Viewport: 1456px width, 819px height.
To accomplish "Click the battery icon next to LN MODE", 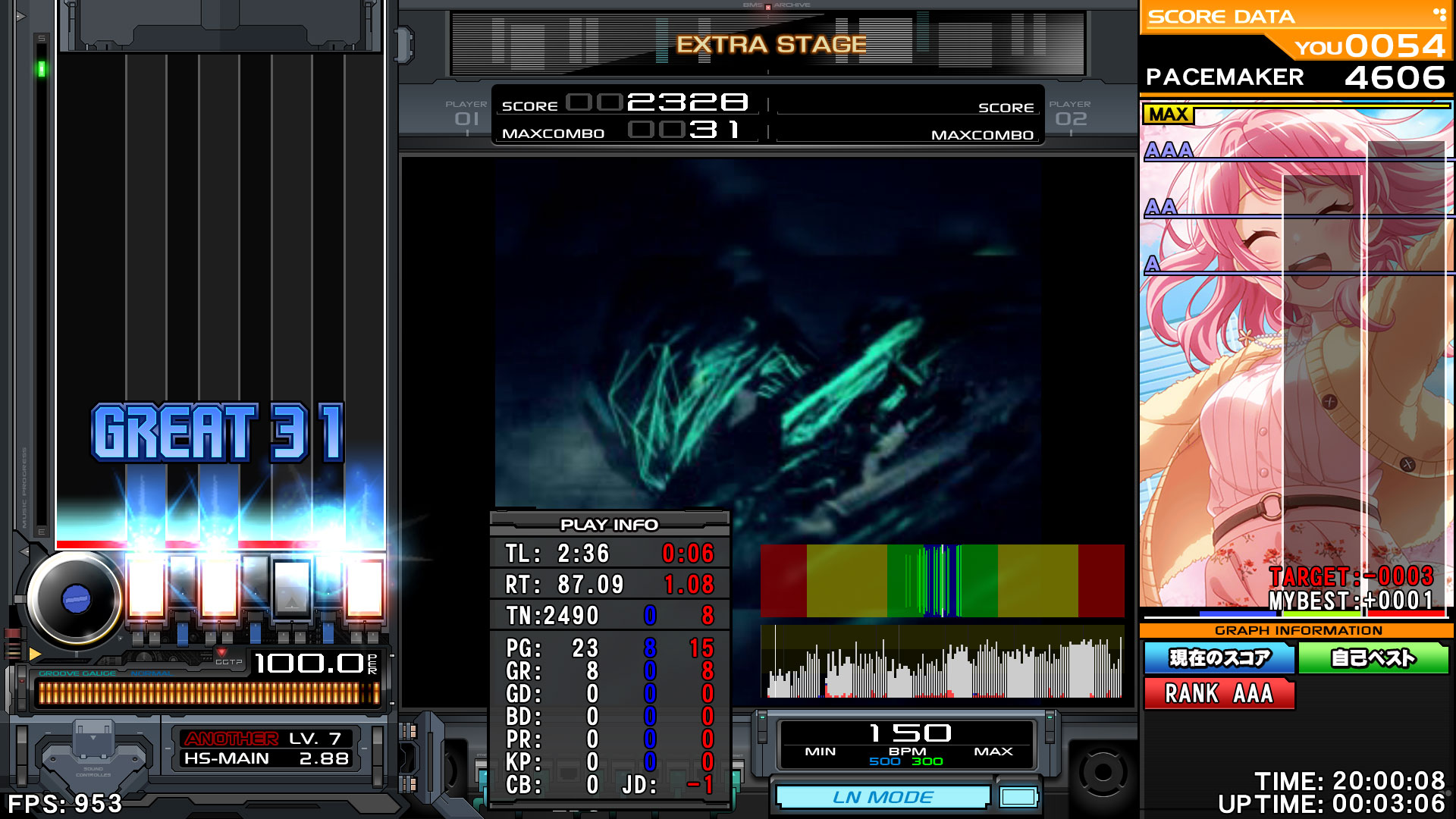I will 1018,797.
